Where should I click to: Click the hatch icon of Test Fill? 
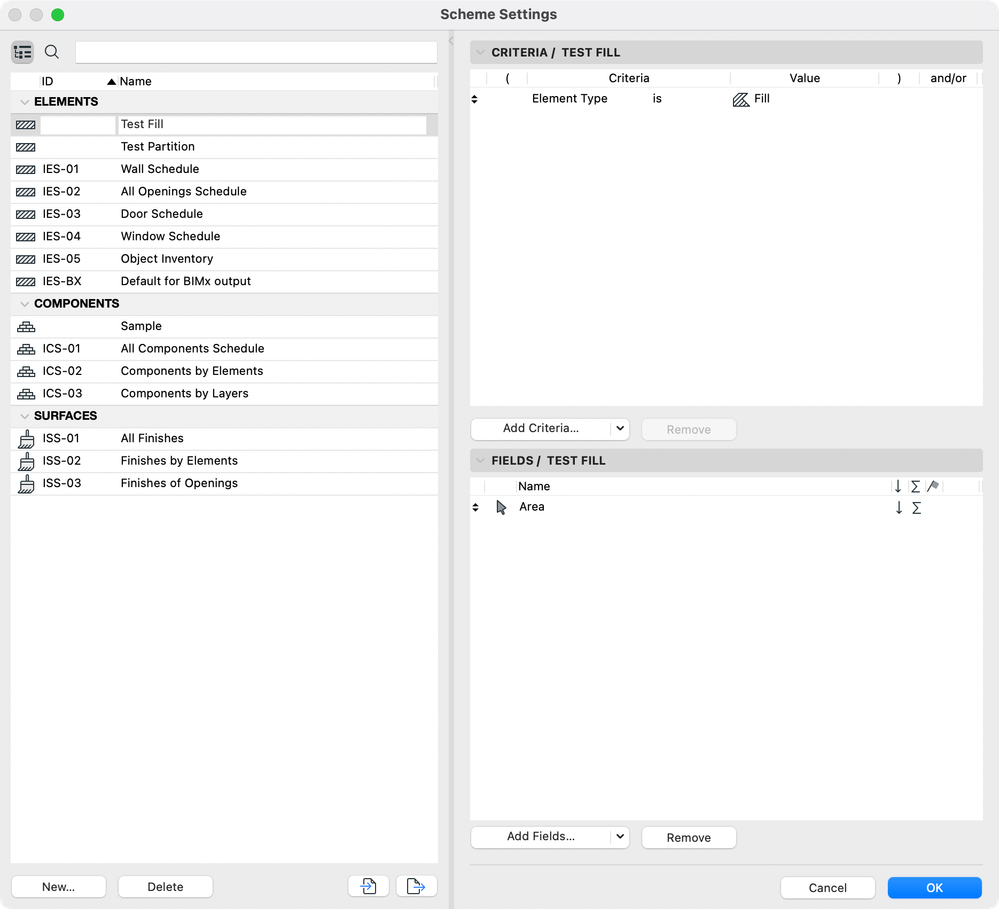pyautogui.click(x=25, y=125)
